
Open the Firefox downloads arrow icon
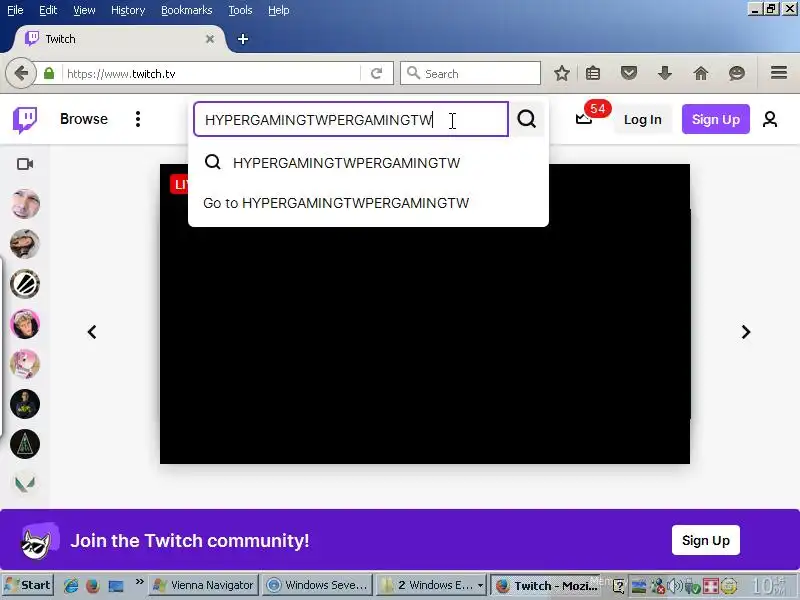click(665, 73)
